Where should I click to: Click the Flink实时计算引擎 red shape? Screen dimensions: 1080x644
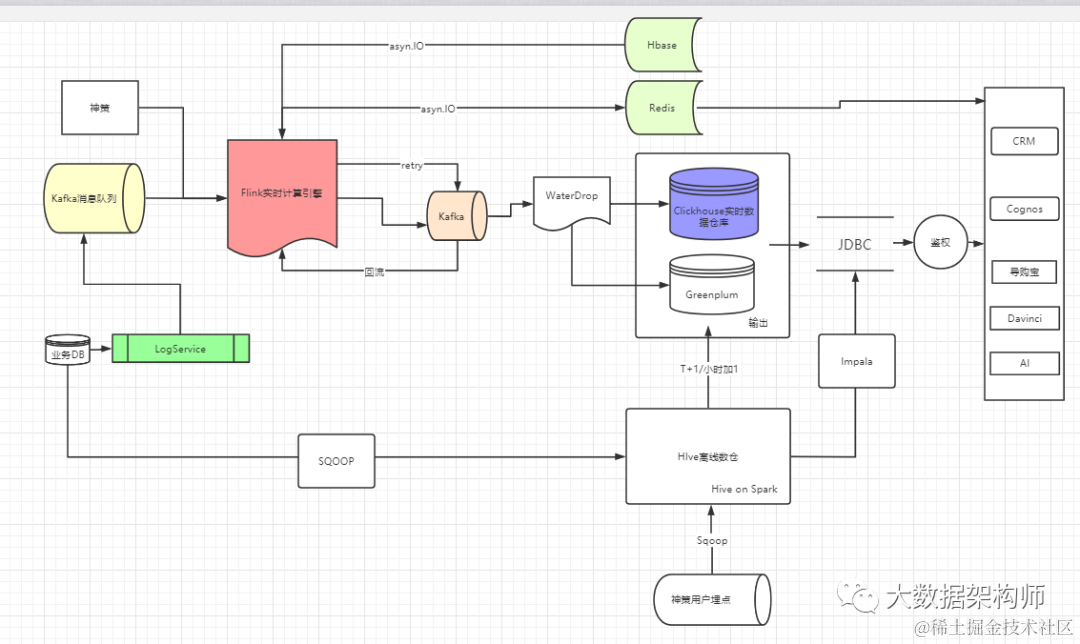[x=282, y=198]
